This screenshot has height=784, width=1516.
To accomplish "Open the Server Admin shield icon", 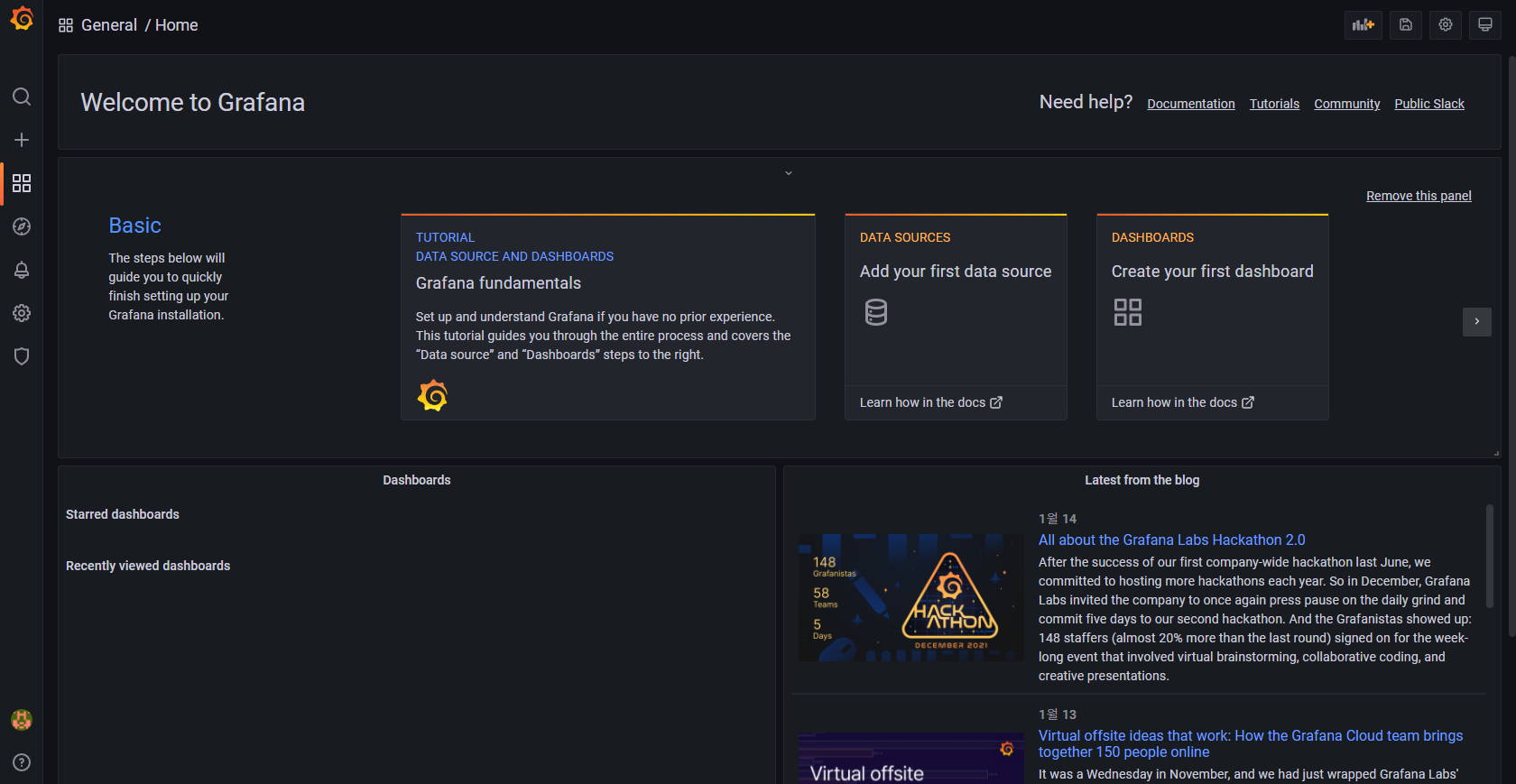I will [22, 356].
